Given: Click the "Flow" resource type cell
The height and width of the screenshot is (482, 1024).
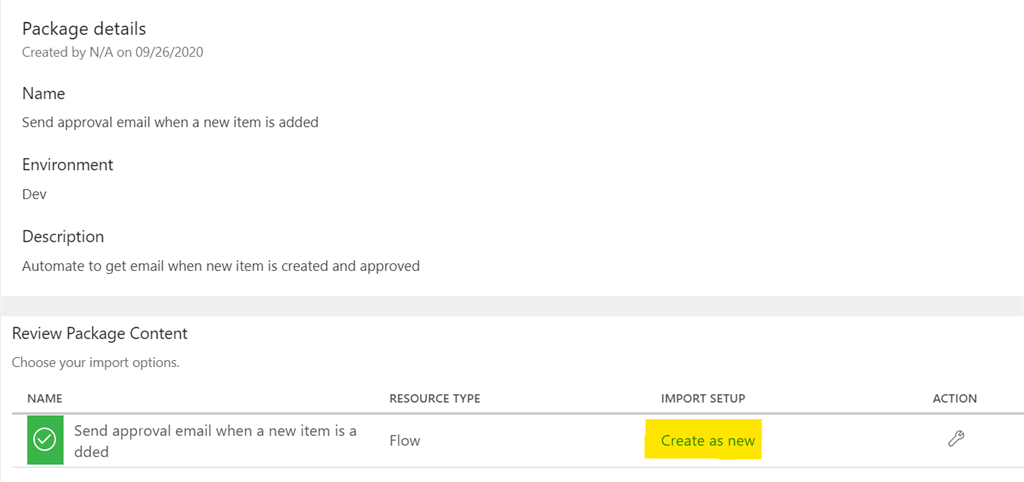Looking at the screenshot, I should (405, 440).
